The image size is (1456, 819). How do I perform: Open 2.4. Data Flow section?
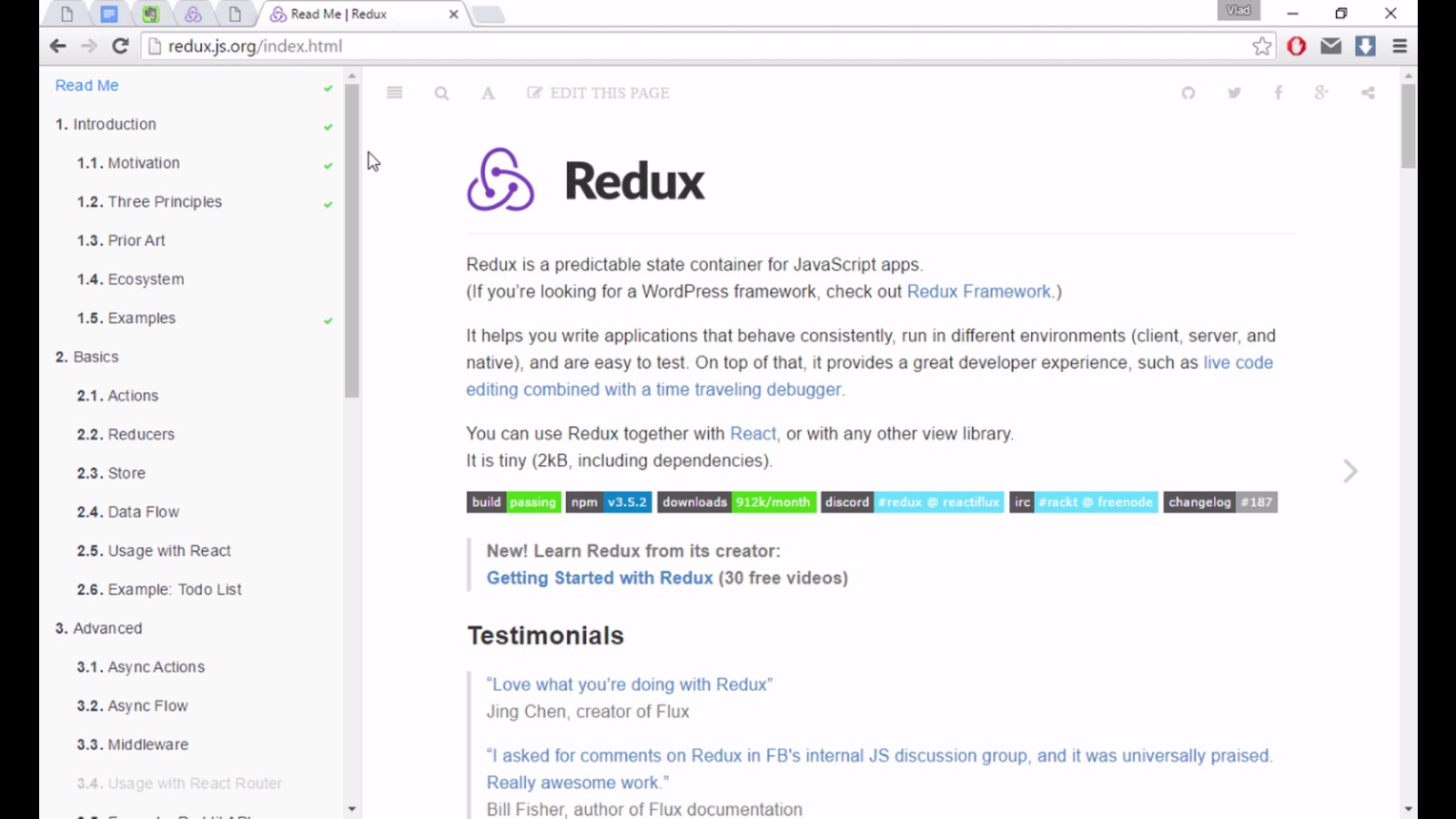128,512
